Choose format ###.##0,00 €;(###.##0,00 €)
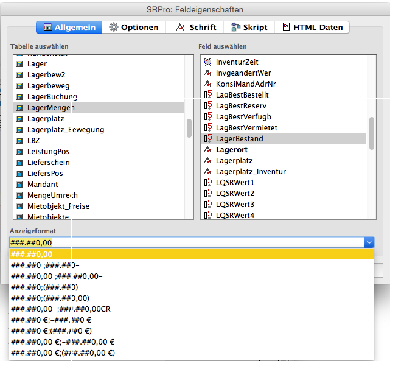This screenshot has height=372, width=399. tap(192, 353)
